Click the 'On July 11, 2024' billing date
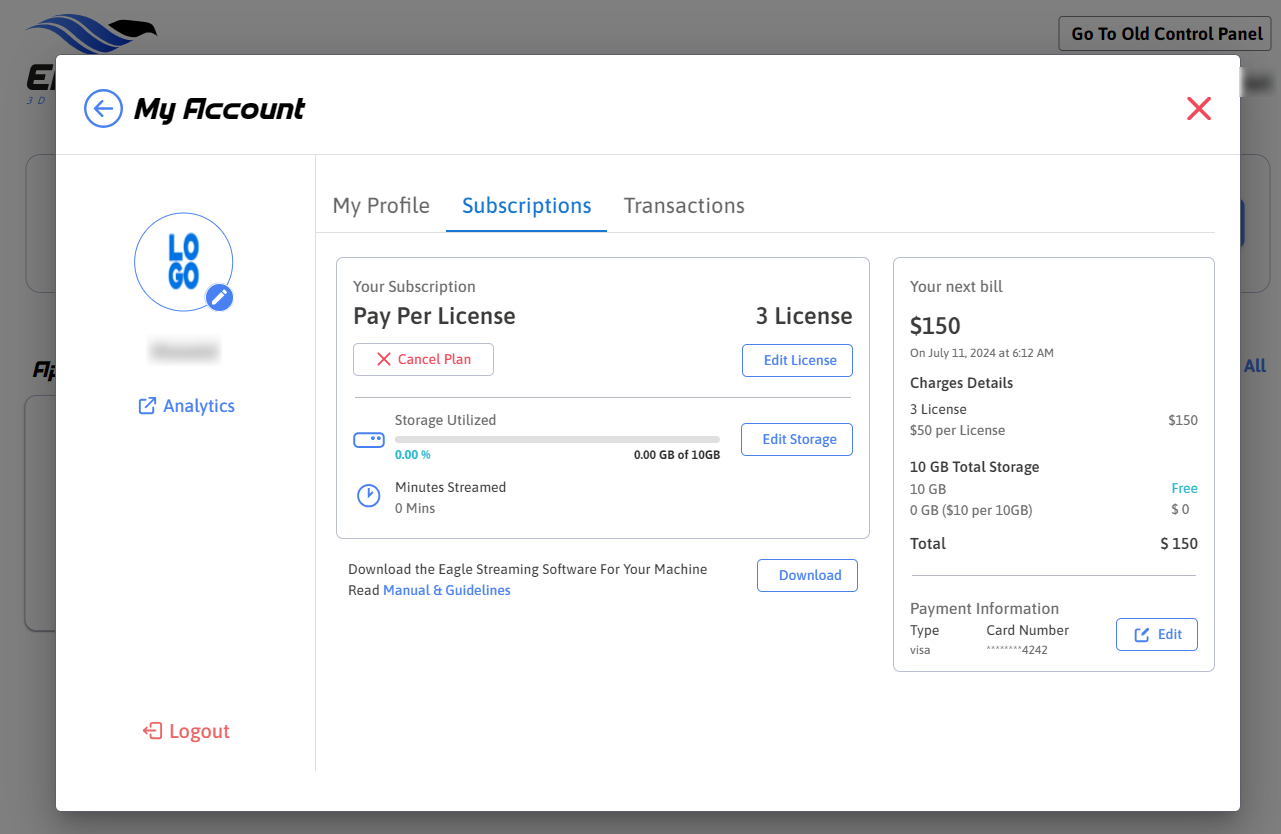Screen dimensions: 1281x834 [982, 353]
